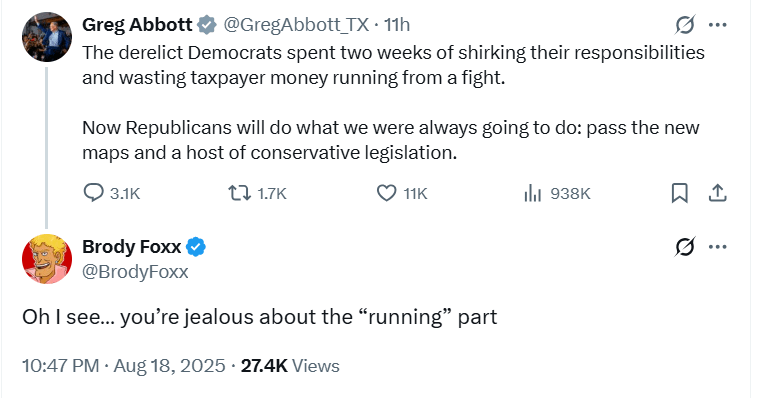Click Grok icon on Greg Abbott's post

click(685, 25)
